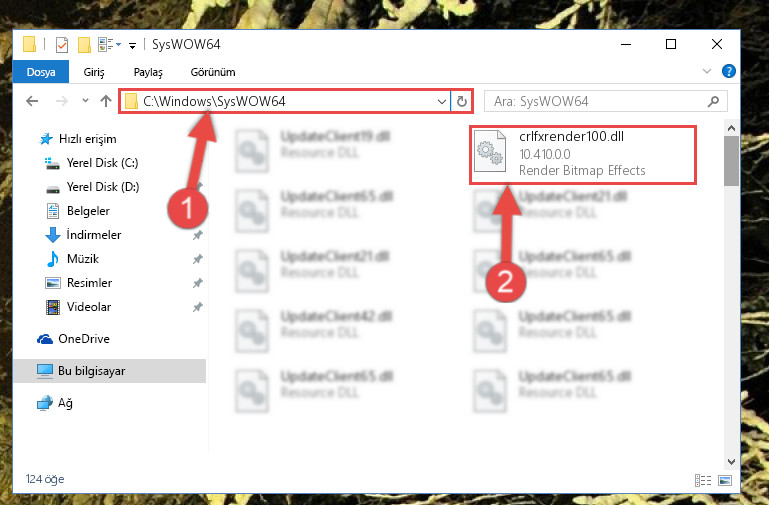
Task: Switch to large icons view in status bar
Action: [725, 480]
